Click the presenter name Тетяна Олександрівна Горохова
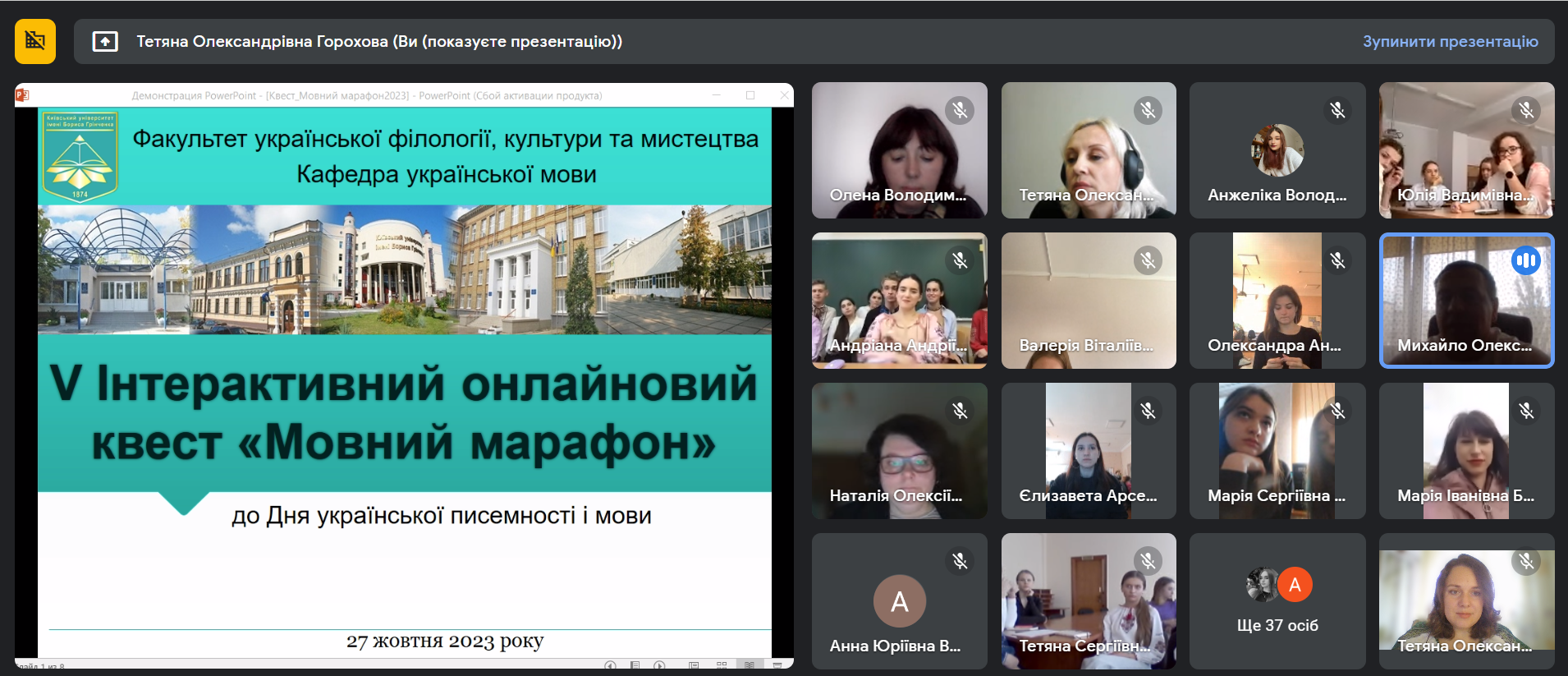1568x676 pixels. pyautogui.click(x=378, y=41)
